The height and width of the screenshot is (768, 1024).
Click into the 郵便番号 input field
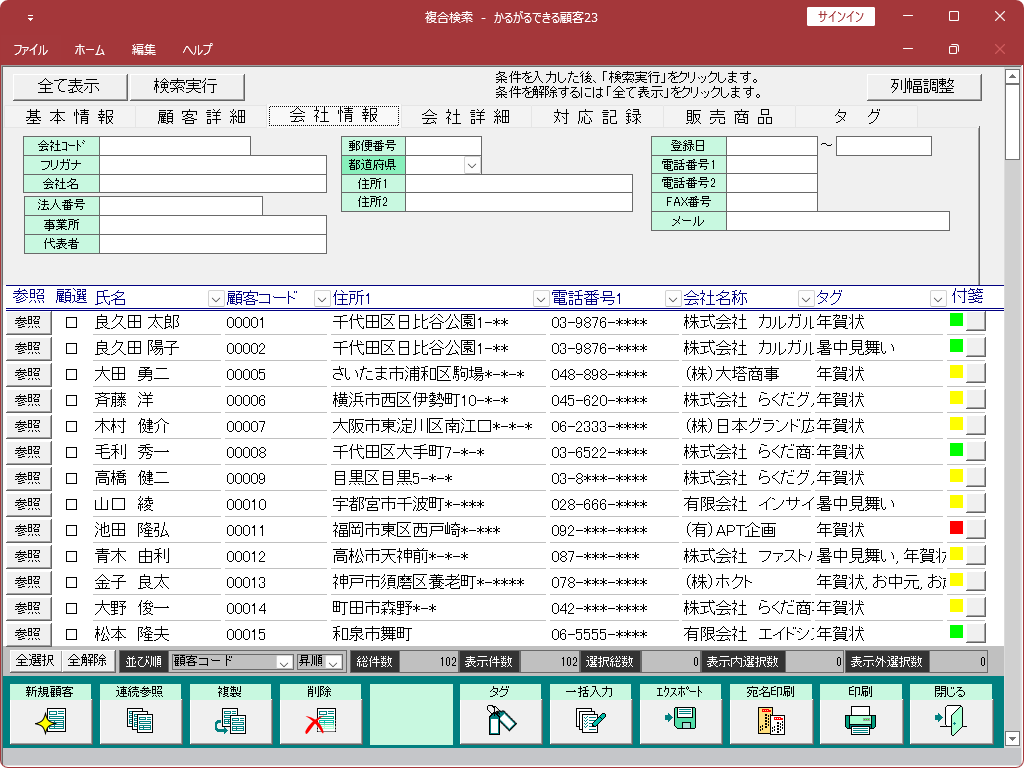(443, 146)
